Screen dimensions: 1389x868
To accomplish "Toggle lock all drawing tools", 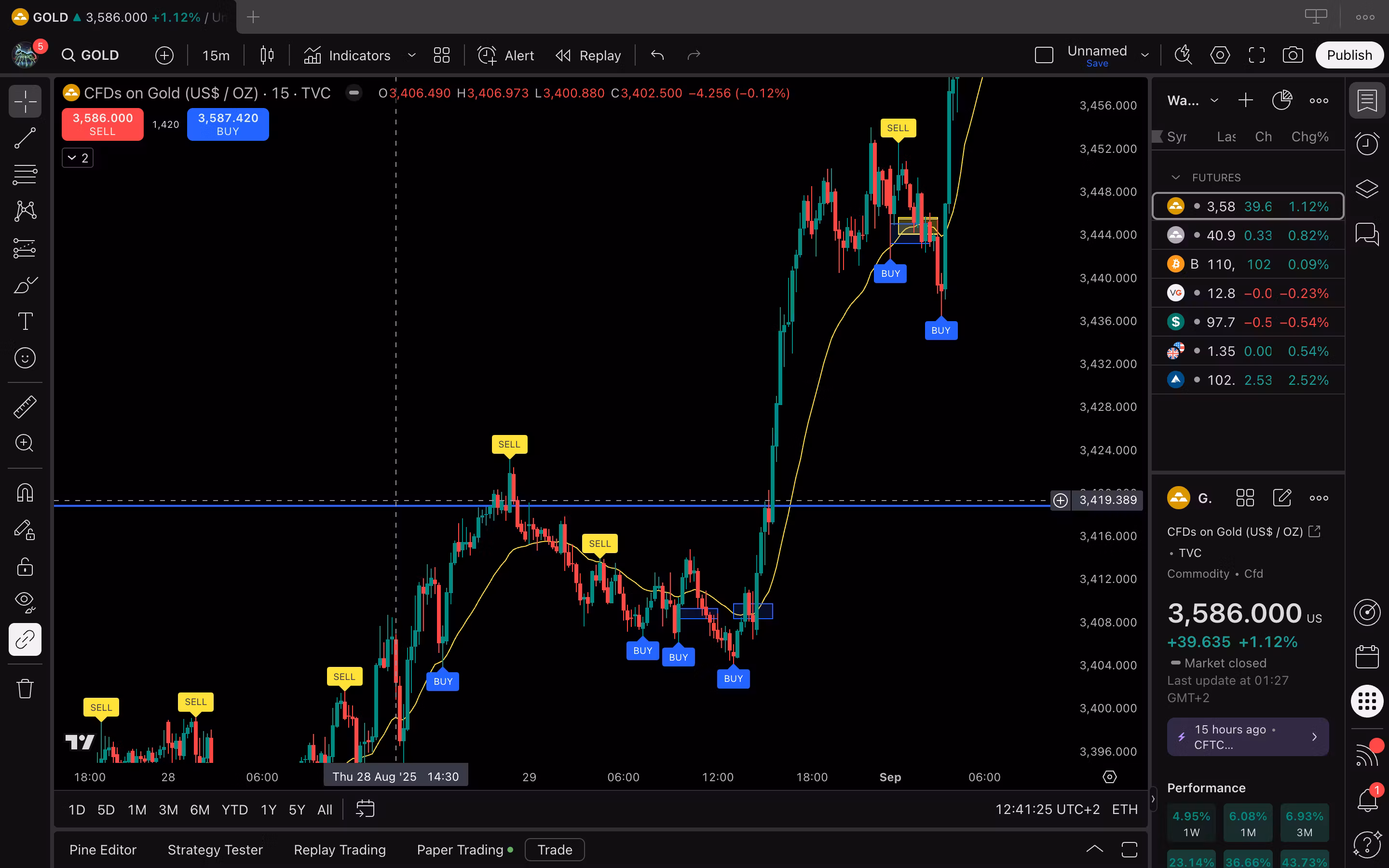I will point(25,566).
